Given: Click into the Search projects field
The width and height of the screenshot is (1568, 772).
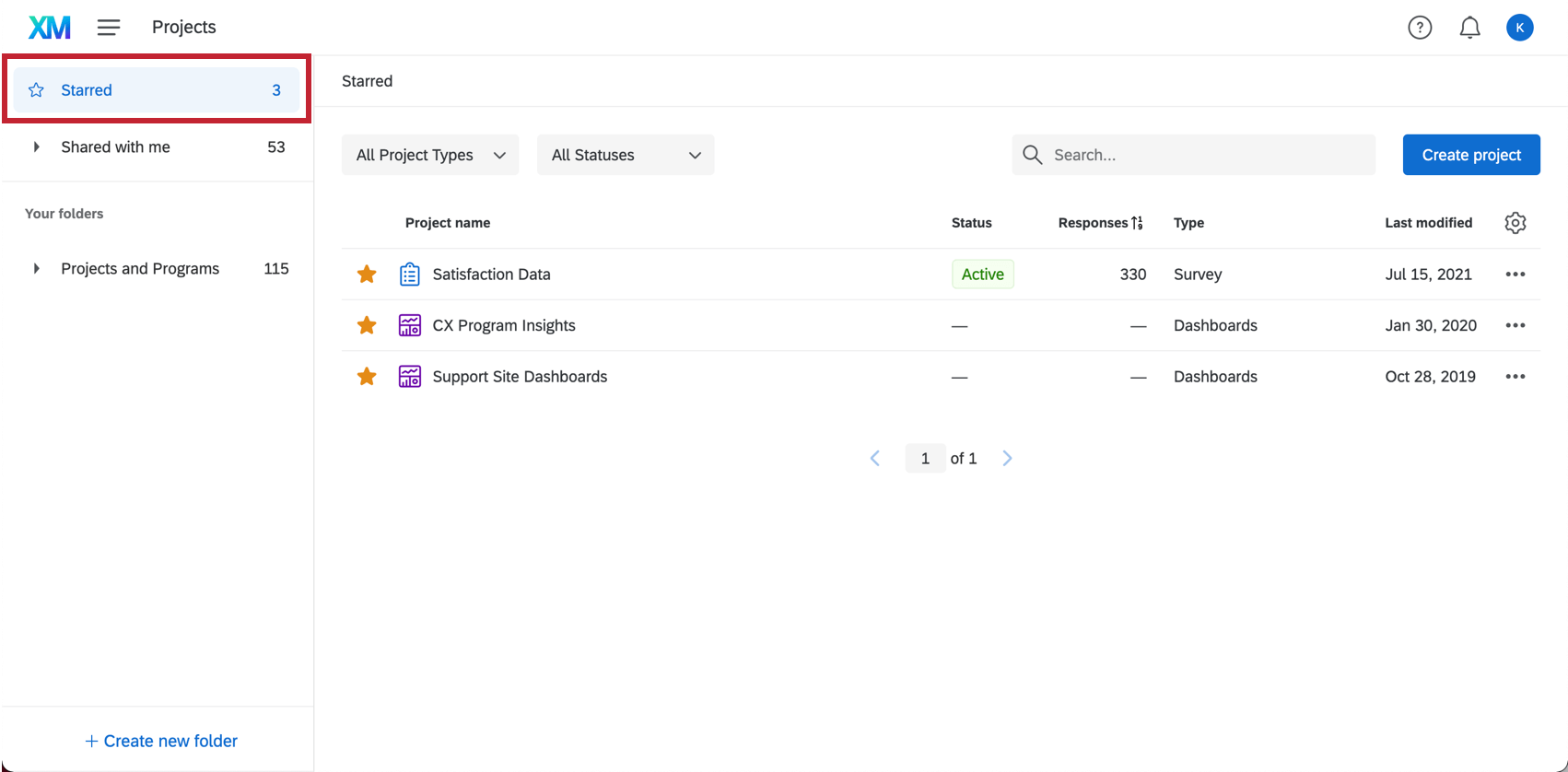Looking at the screenshot, I should point(1207,155).
